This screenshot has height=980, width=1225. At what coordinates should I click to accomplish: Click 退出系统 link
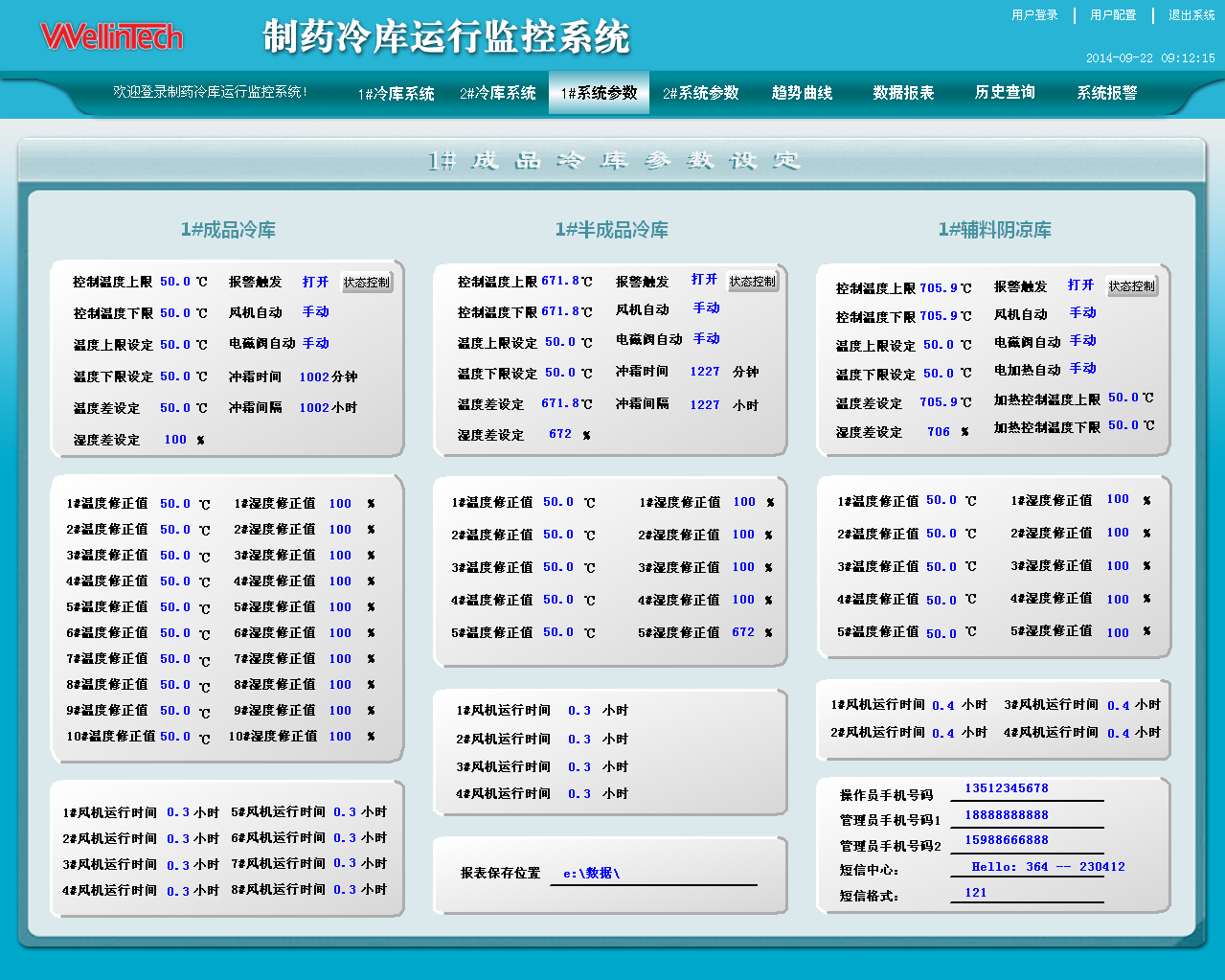(1191, 15)
